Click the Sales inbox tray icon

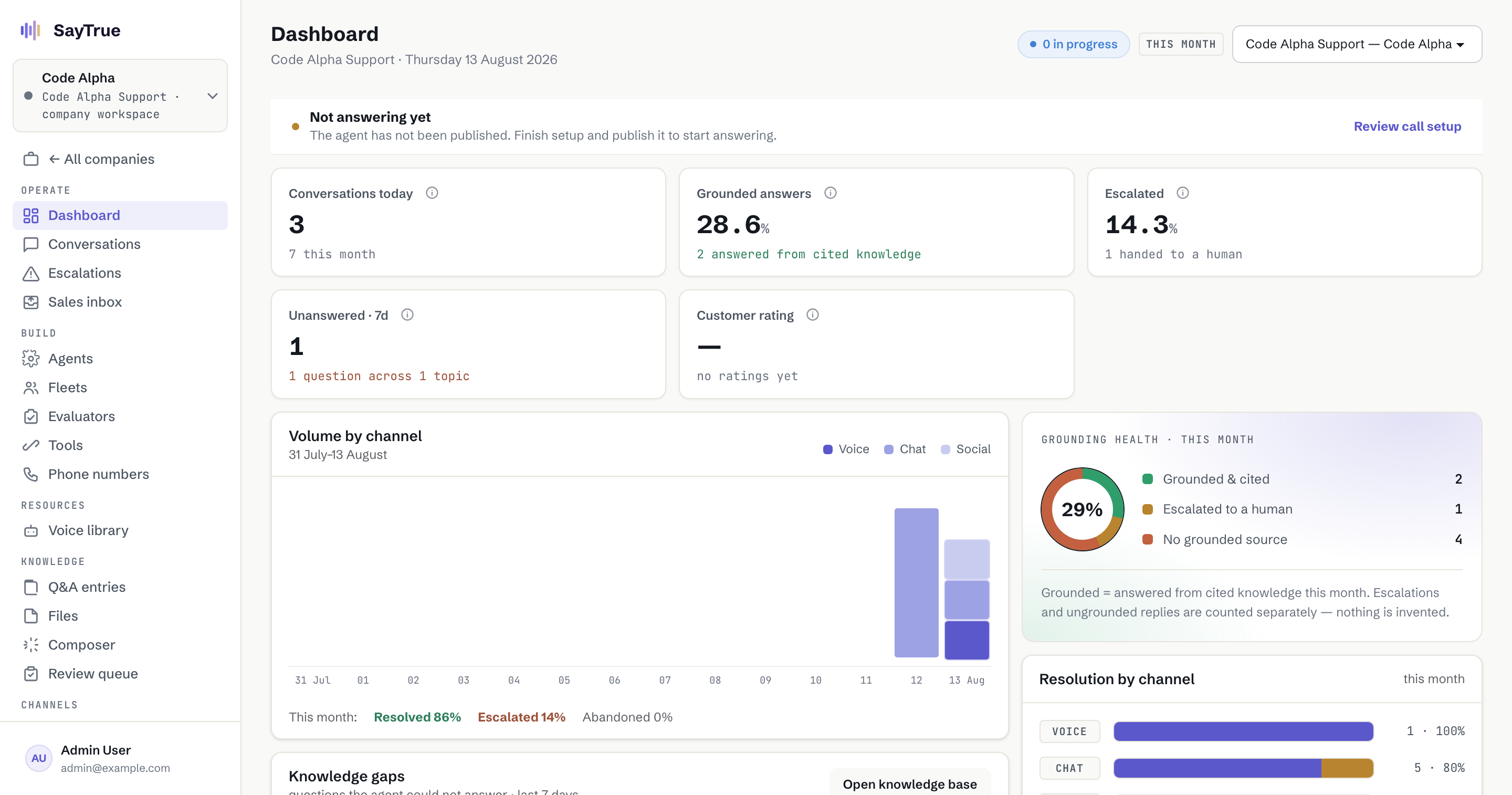click(30, 302)
